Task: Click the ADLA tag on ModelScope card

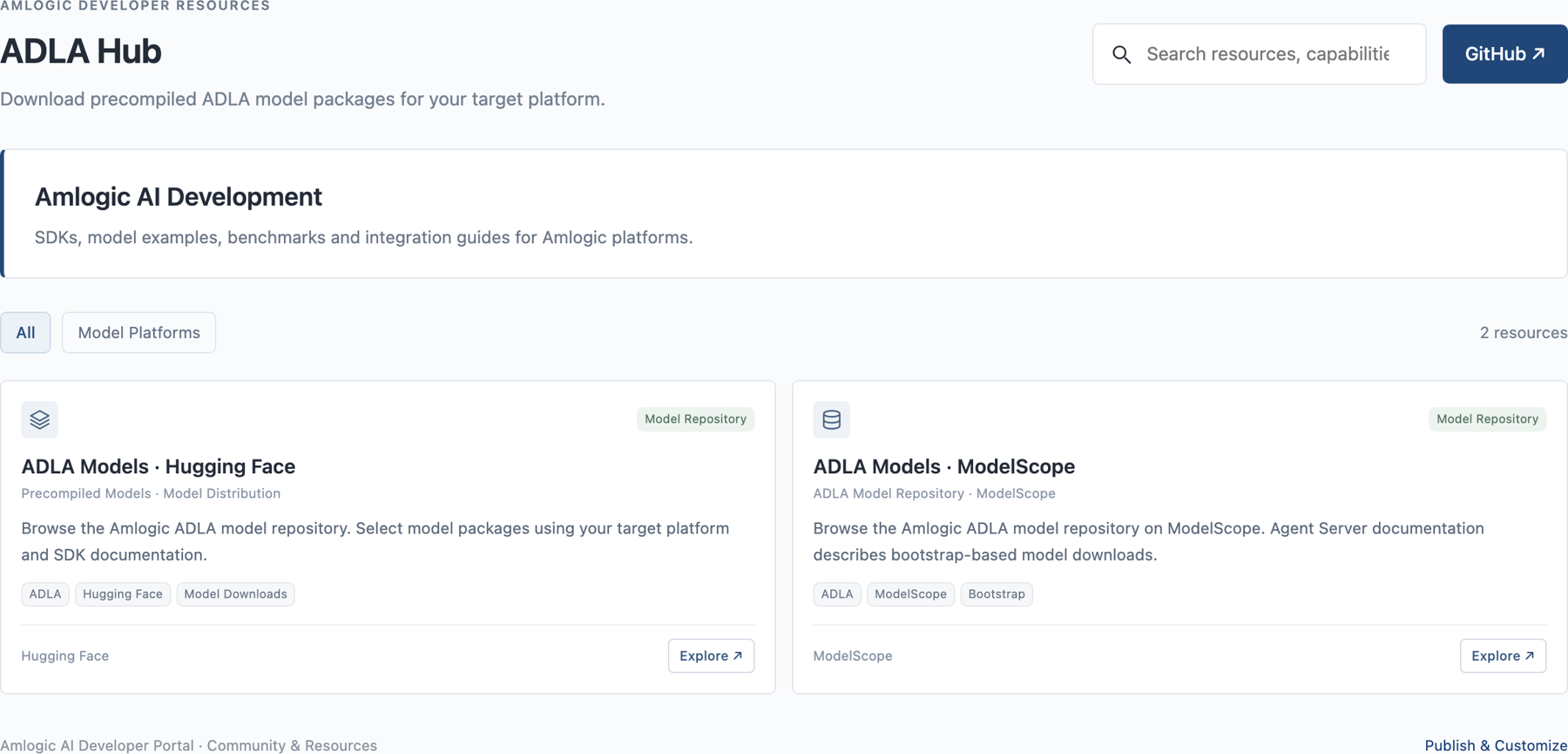Action: tap(837, 594)
